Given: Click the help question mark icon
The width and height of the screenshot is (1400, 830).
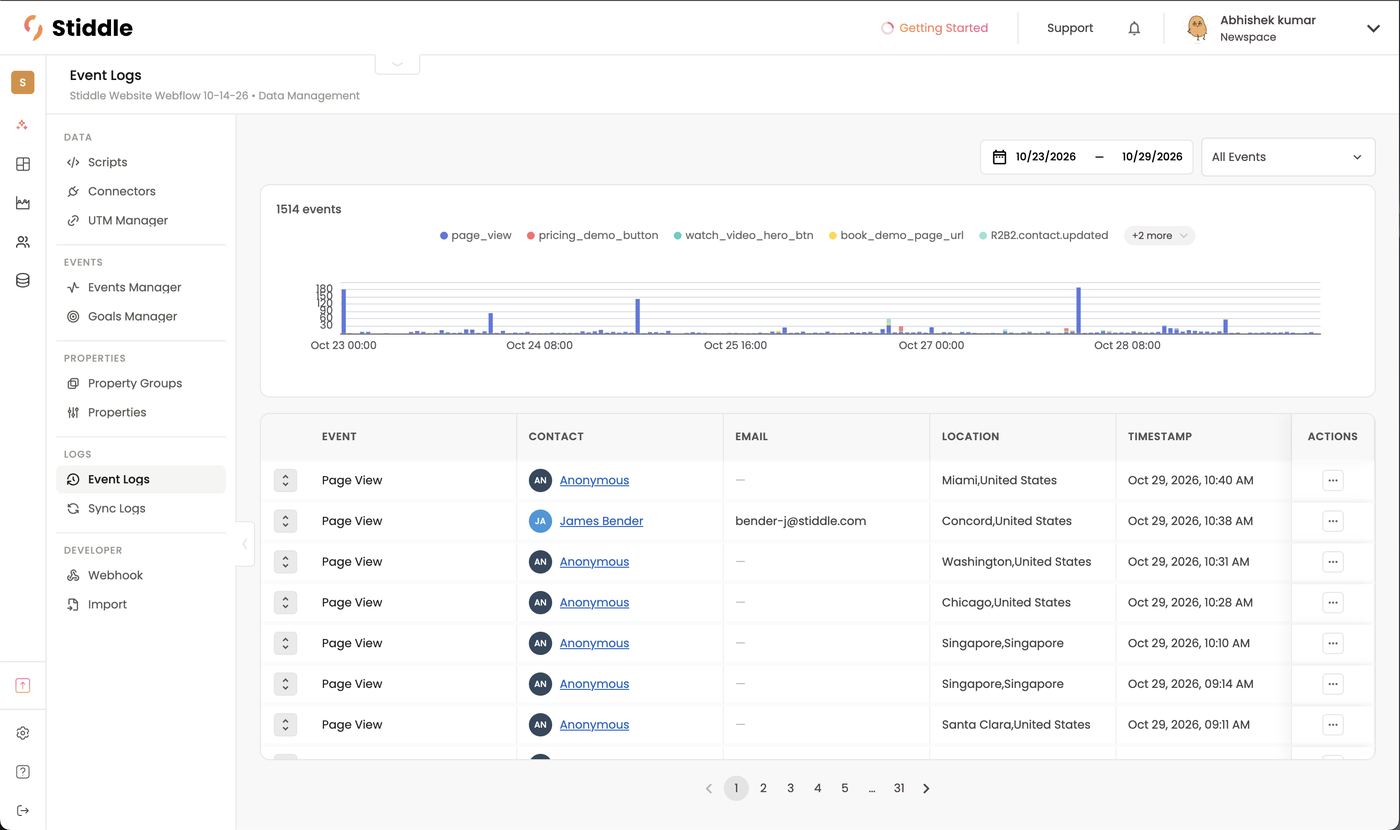Looking at the screenshot, I should coord(23,771).
